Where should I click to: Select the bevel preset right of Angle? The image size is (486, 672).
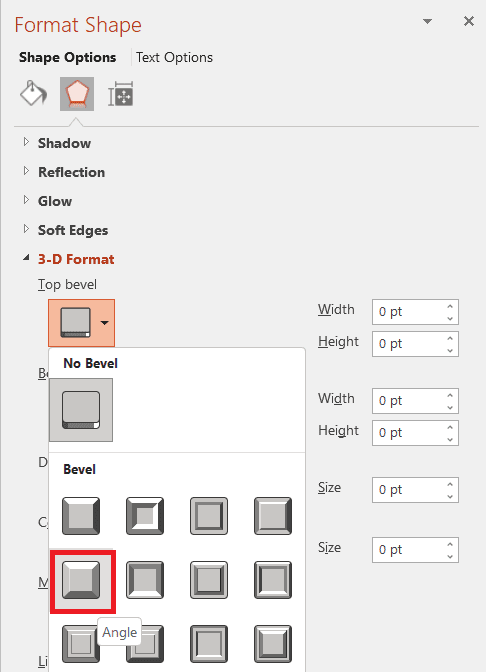point(145,580)
